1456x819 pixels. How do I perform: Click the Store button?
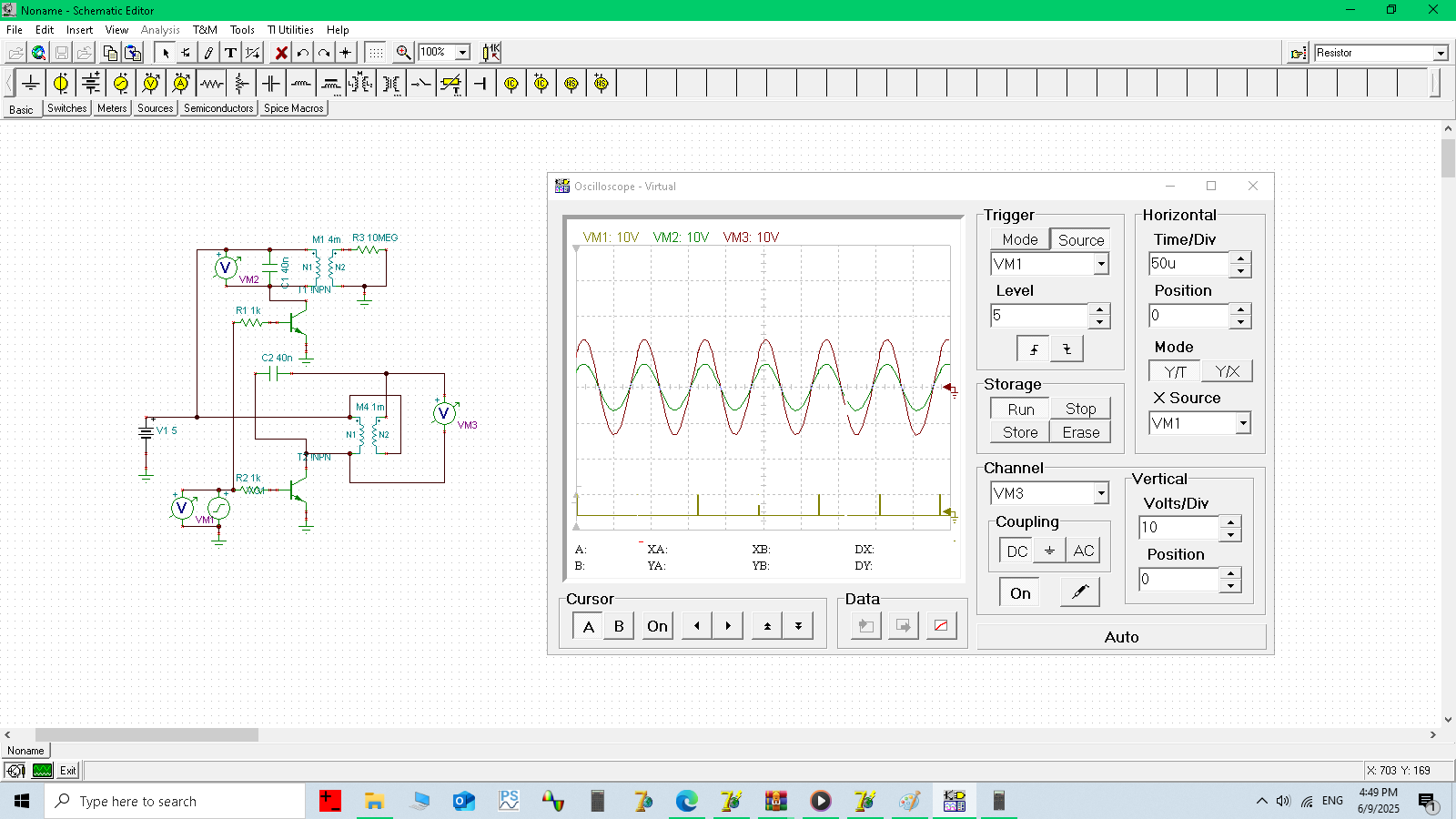coord(1020,432)
